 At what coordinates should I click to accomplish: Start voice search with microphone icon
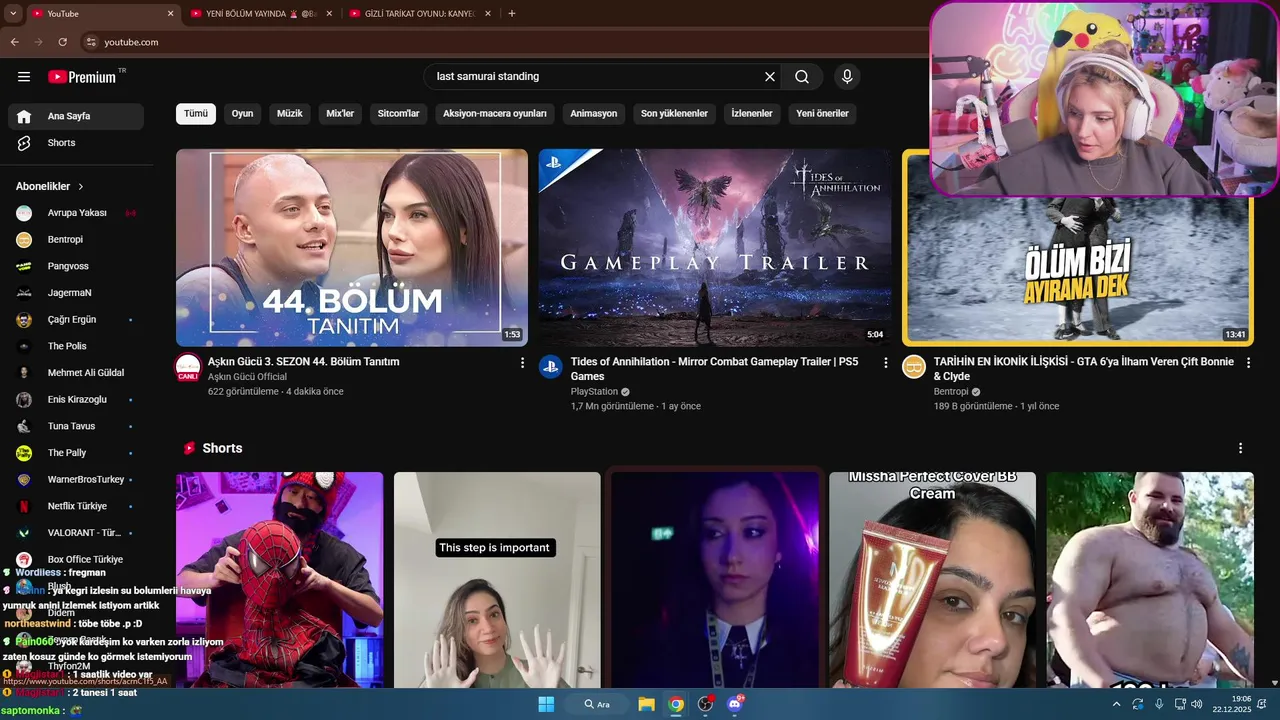(x=847, y=77)
